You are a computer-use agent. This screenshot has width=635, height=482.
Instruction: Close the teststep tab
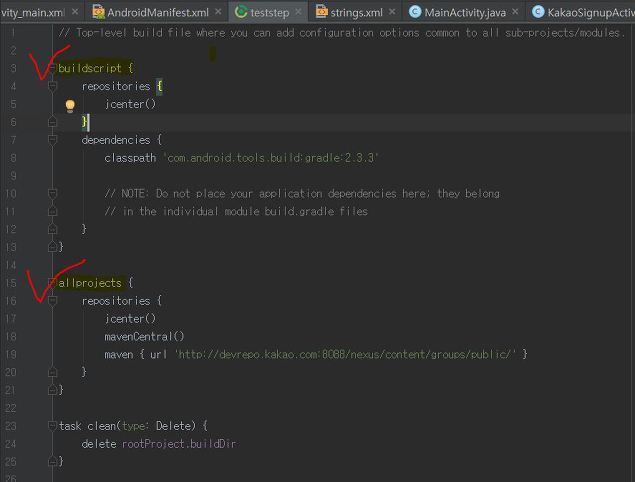click(x=298, y=12)
